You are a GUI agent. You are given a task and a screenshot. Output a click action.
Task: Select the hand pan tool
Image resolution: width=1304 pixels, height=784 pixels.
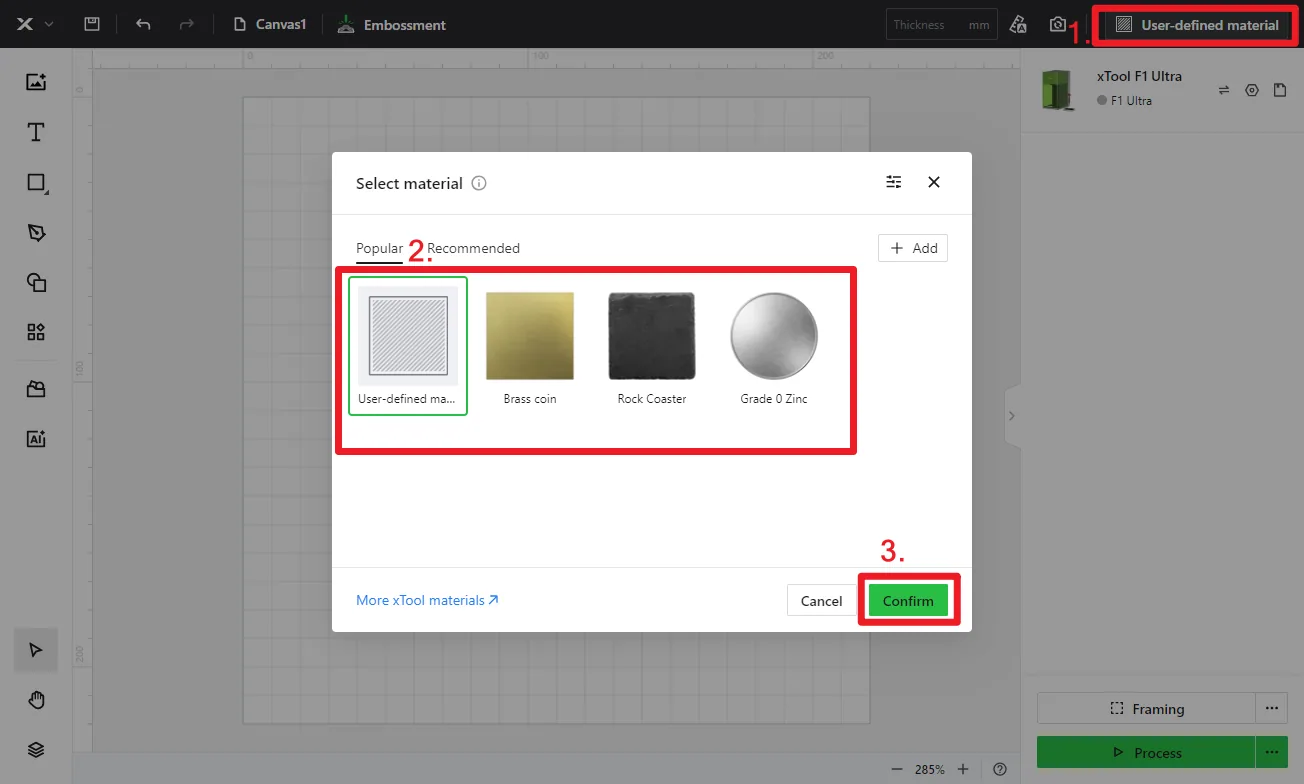[x=36, y=700]
